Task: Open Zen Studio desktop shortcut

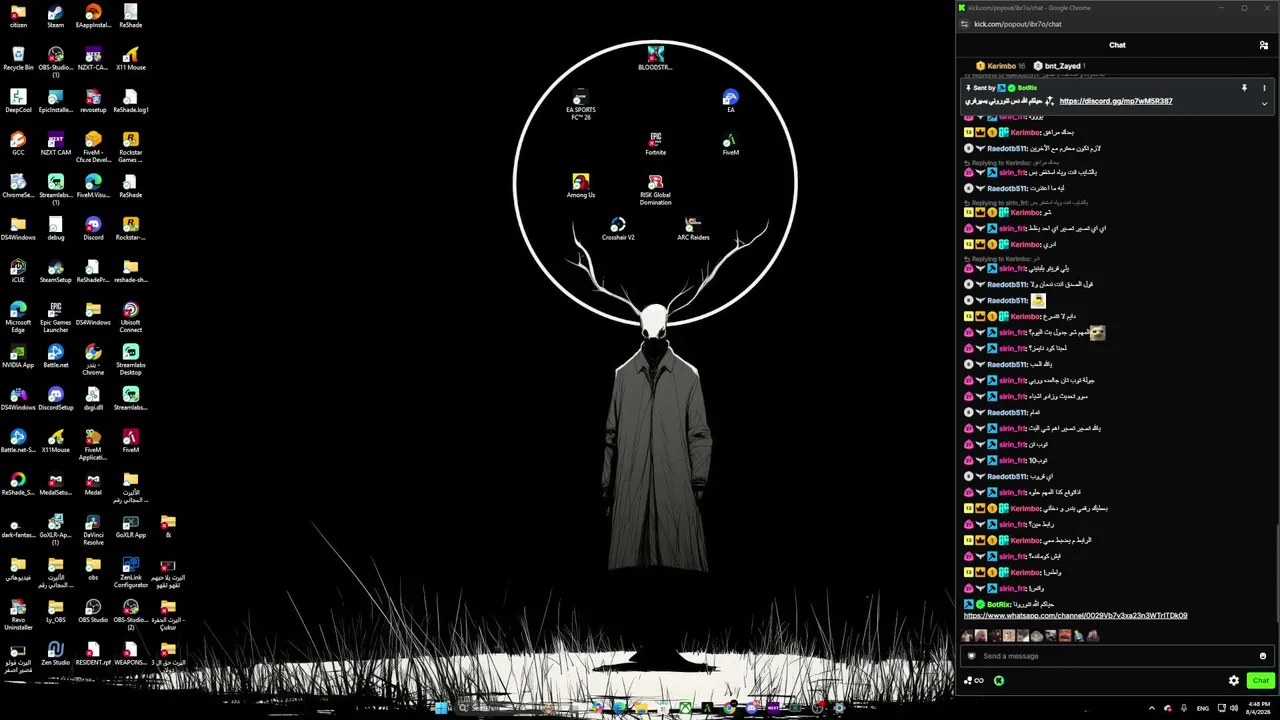Action: point(55,654)
